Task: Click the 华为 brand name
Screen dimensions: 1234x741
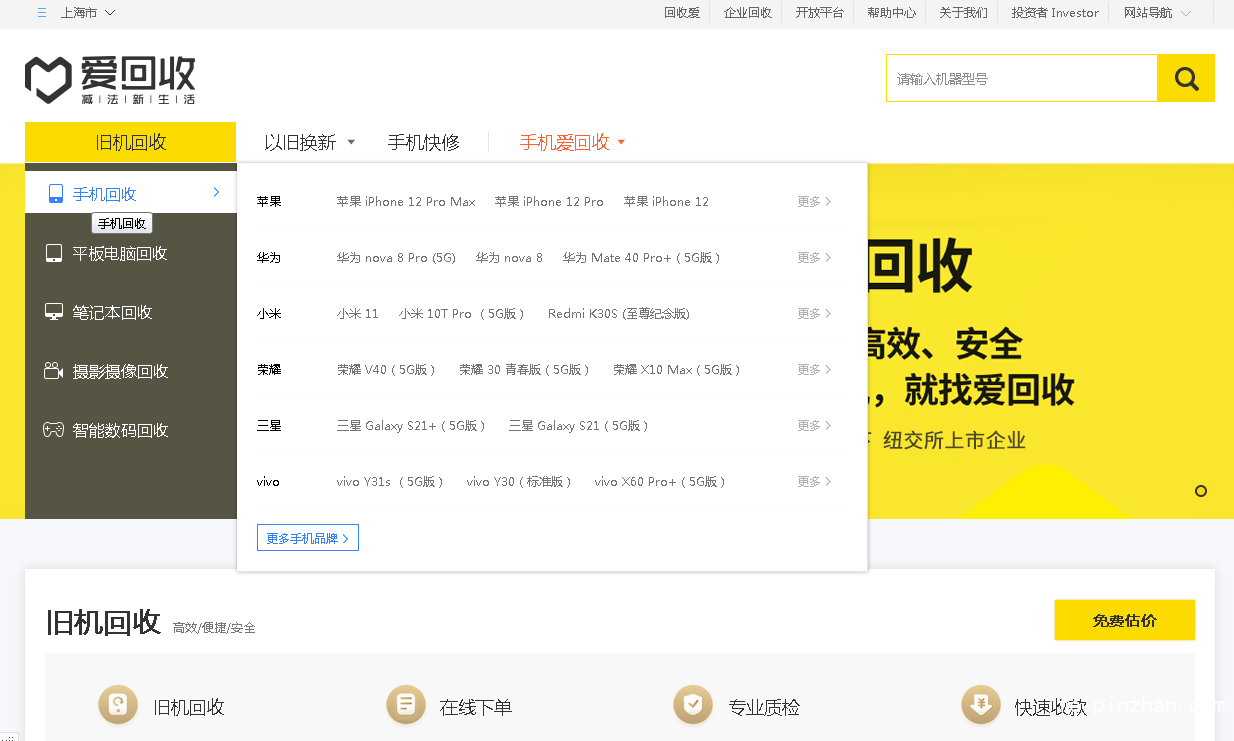Action: [x=269, y=258]
